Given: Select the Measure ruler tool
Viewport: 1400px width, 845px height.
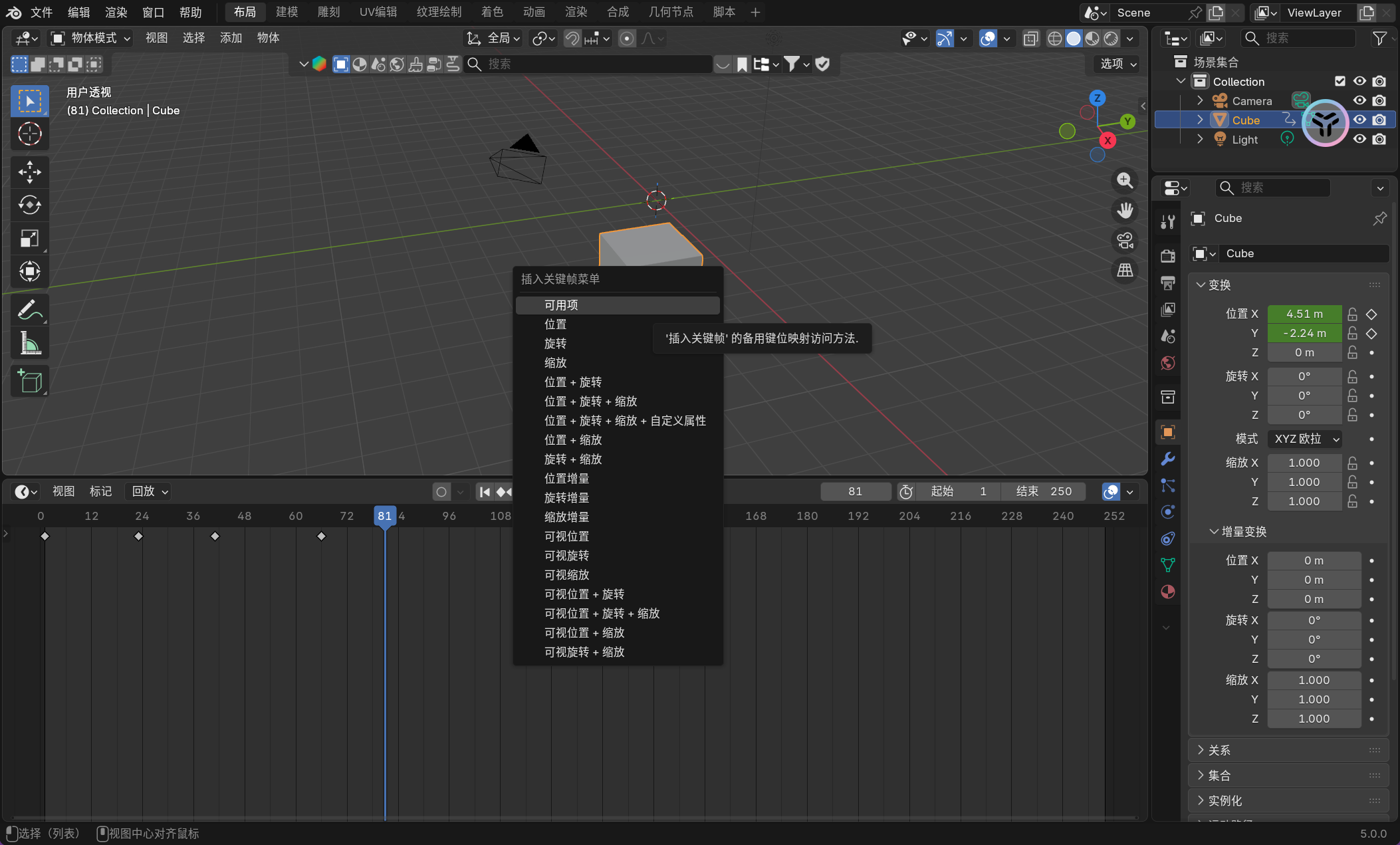Looking at the screenshot, I should [x=29, y=343].
